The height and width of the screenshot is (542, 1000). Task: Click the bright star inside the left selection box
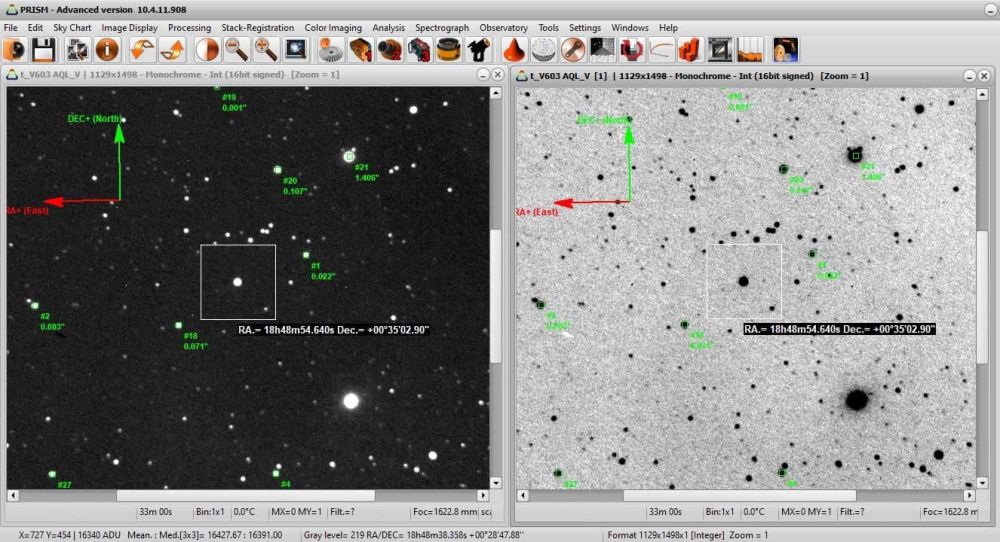click(237, 282)
